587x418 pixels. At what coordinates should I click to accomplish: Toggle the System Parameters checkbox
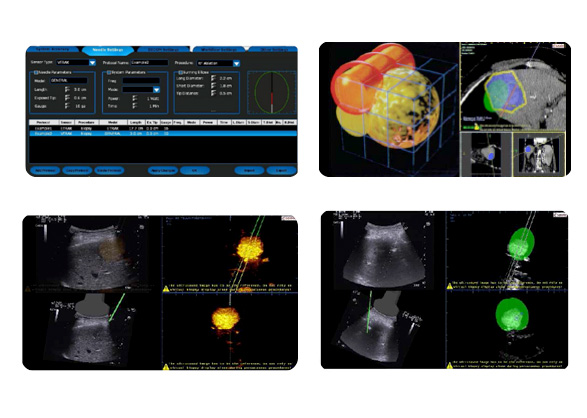point(109,72)
